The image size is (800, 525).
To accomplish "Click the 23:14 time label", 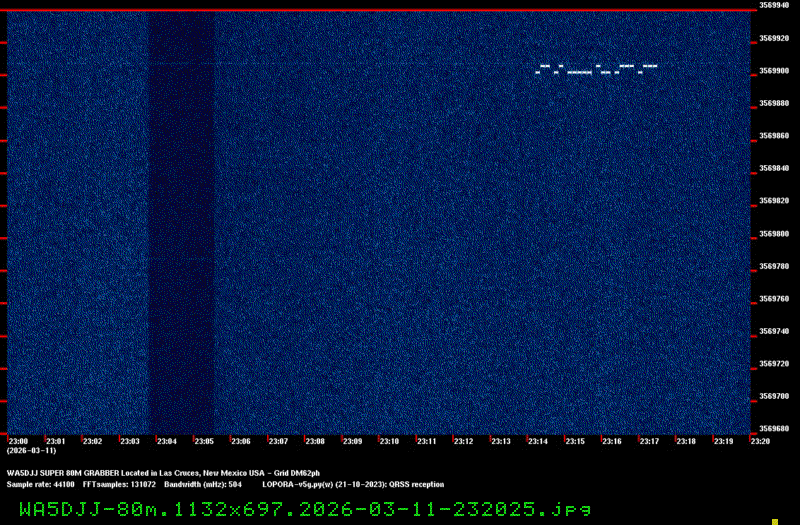I will [x=538, y=441].
